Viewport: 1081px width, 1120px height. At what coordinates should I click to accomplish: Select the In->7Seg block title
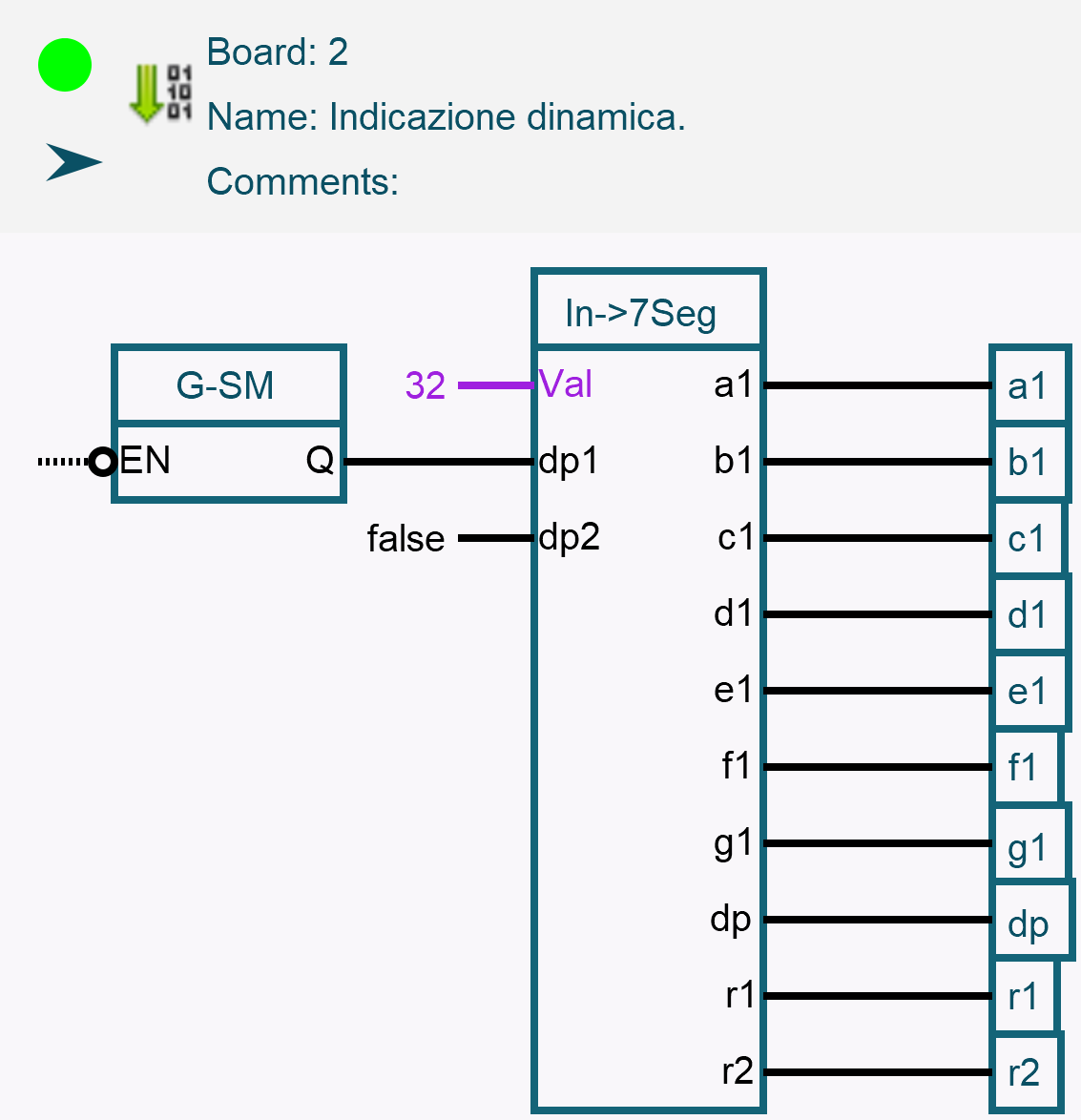tap(648, 313)
